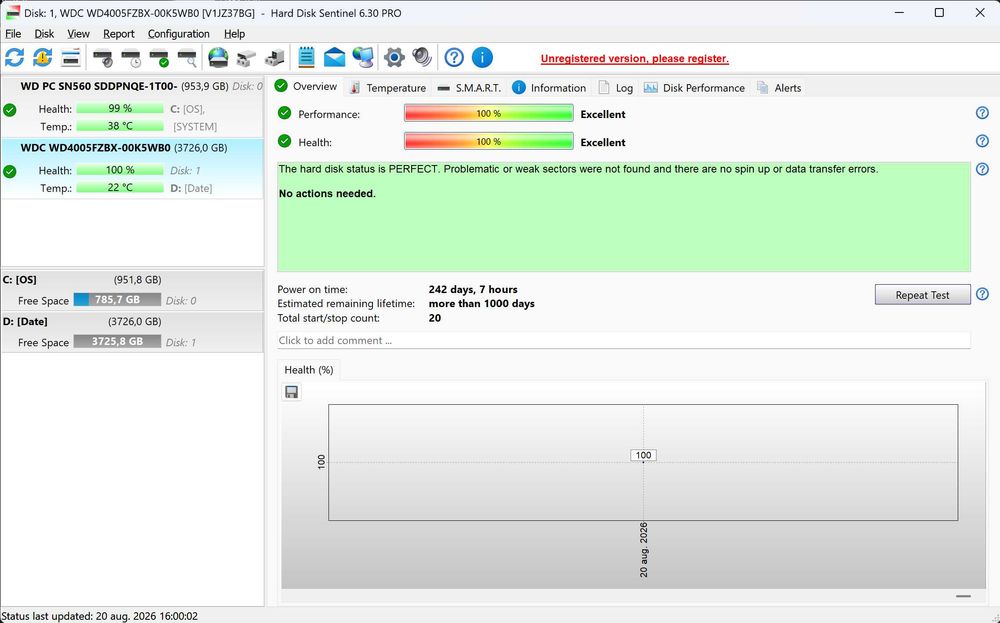Select the D: [Date] partition row
1000x623 pixels.
(132, 332)
